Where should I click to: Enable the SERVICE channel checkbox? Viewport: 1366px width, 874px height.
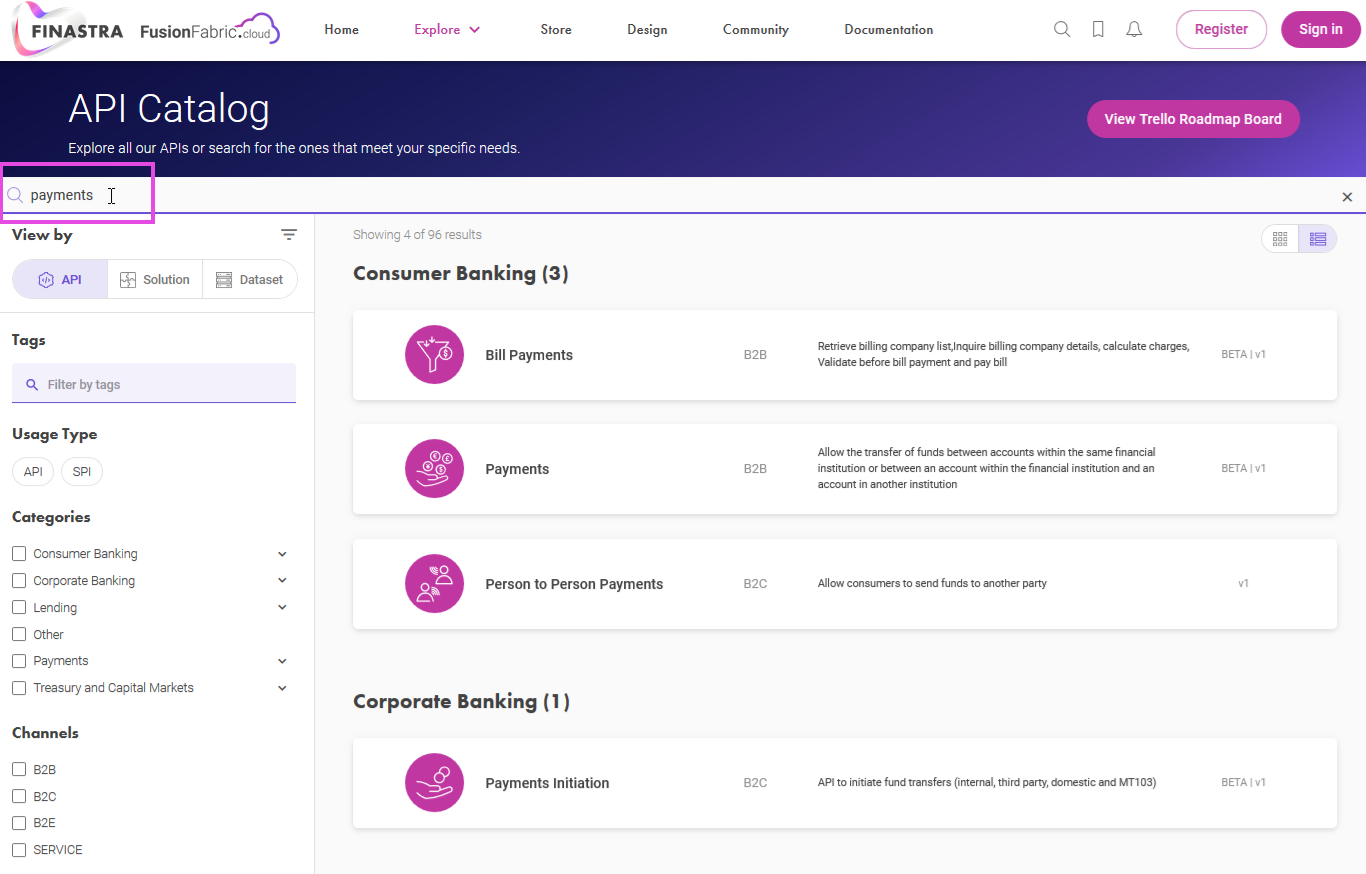(x=19, y=850)
